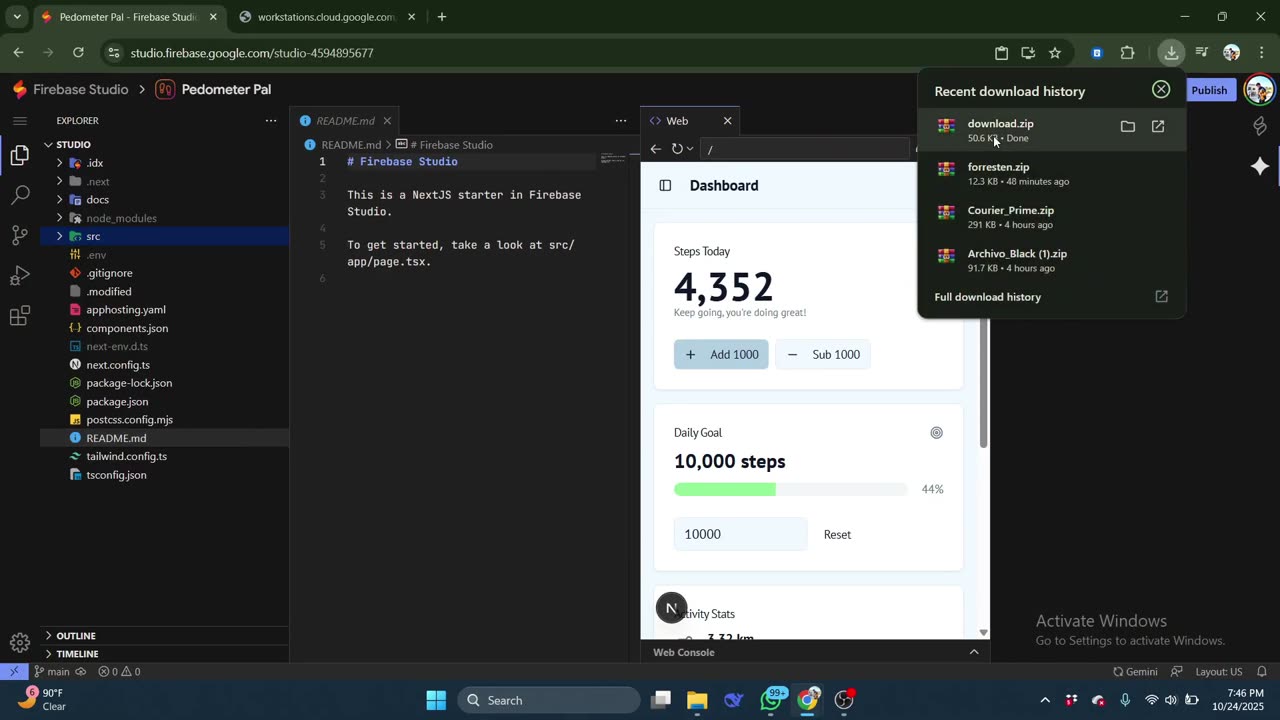Close the Recent download history popup
This screenshot has width=1280, height=720.
point(1161,90)
